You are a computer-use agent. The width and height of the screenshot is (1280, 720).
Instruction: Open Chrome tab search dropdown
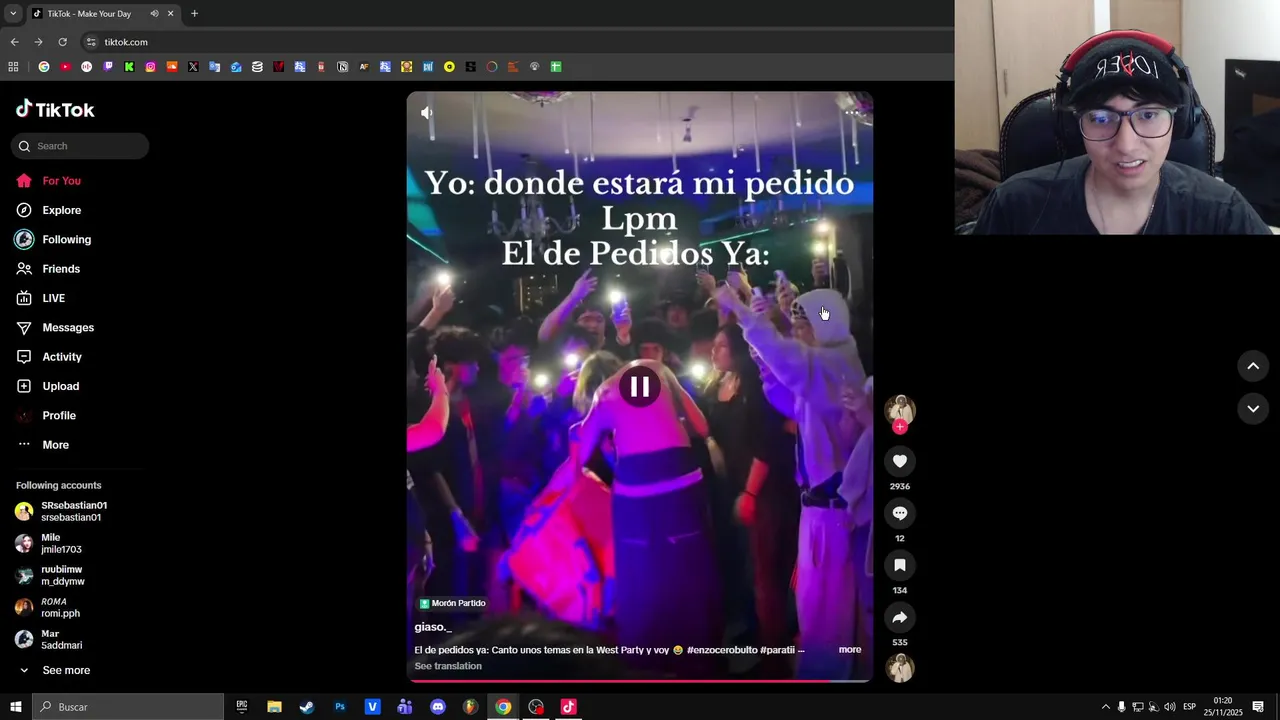coord(13,14)
